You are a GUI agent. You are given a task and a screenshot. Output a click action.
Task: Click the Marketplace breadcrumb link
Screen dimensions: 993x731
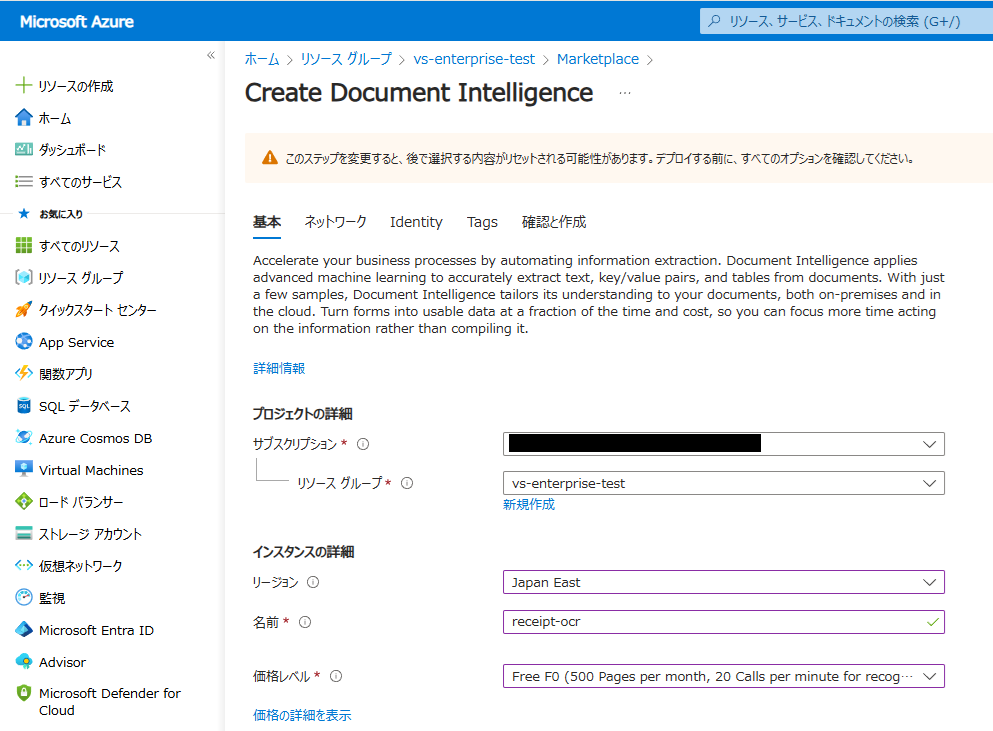tap(597, 59)
